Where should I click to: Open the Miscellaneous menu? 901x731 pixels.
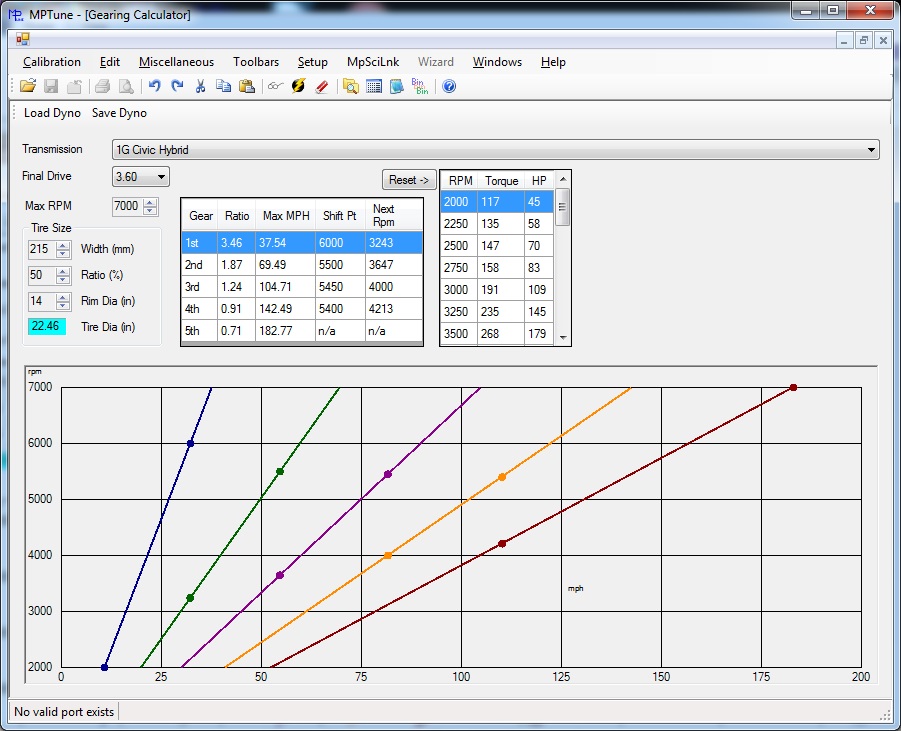click(176, 62)
